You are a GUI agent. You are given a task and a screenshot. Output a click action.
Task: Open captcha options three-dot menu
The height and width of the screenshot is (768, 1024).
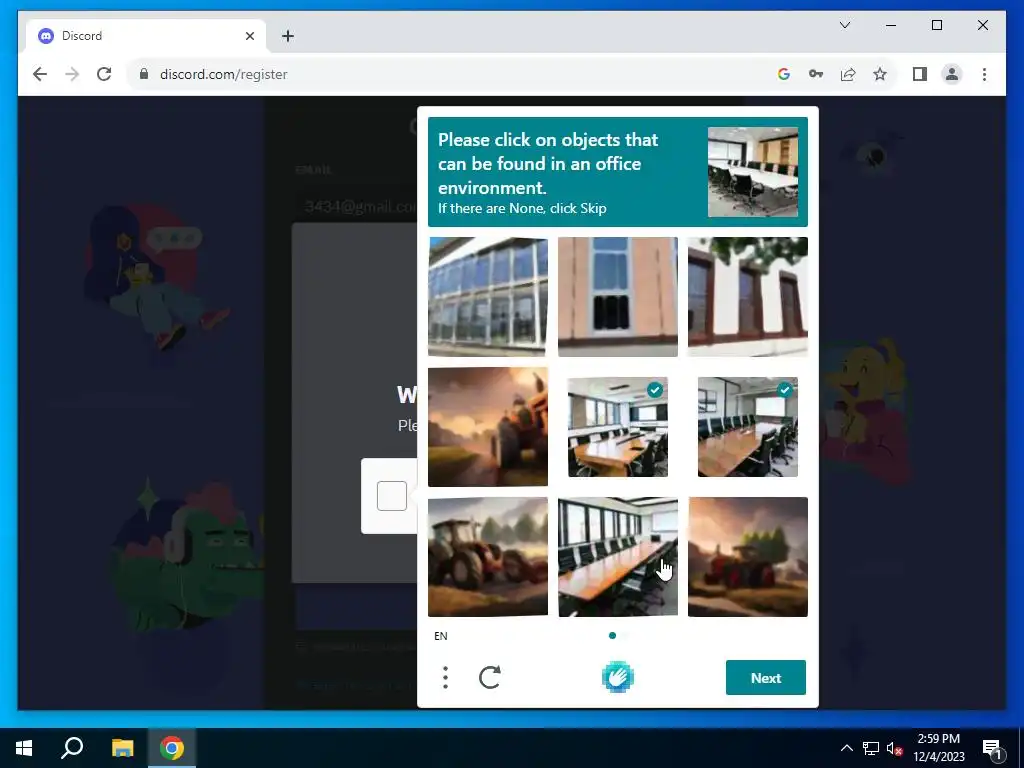click(x=445, y=677)
